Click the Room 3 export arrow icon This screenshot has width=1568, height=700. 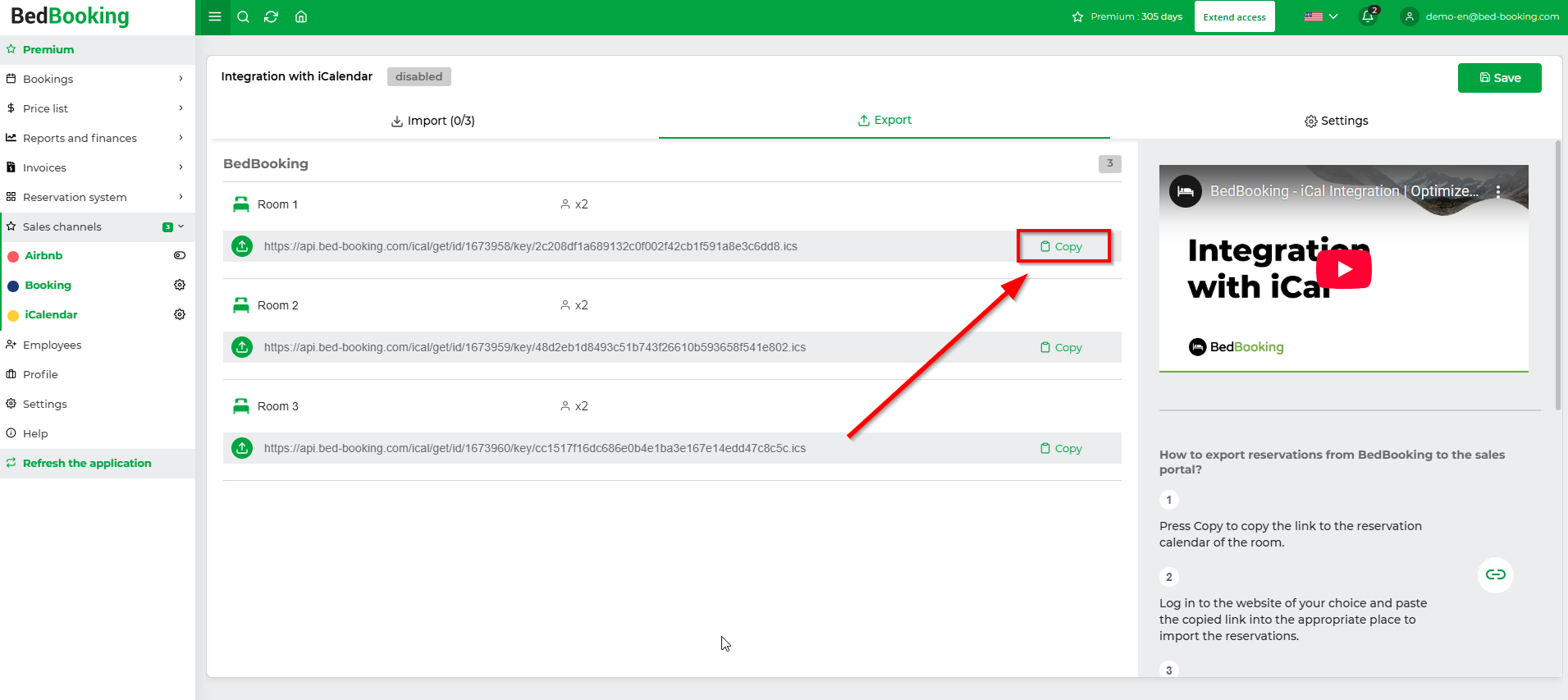pos(242,448)
